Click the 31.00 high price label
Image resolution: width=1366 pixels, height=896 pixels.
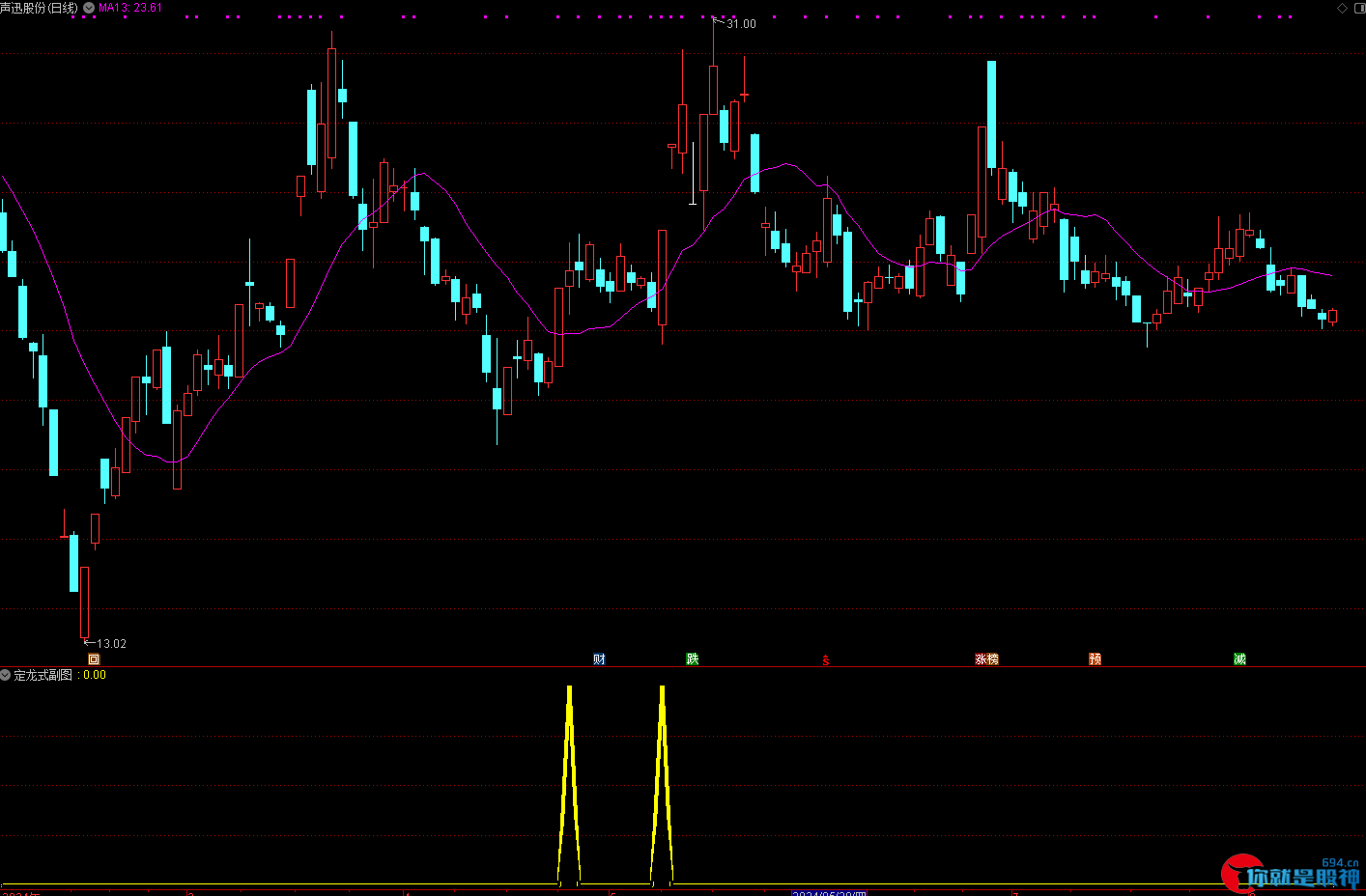click(x=741, y=24)
